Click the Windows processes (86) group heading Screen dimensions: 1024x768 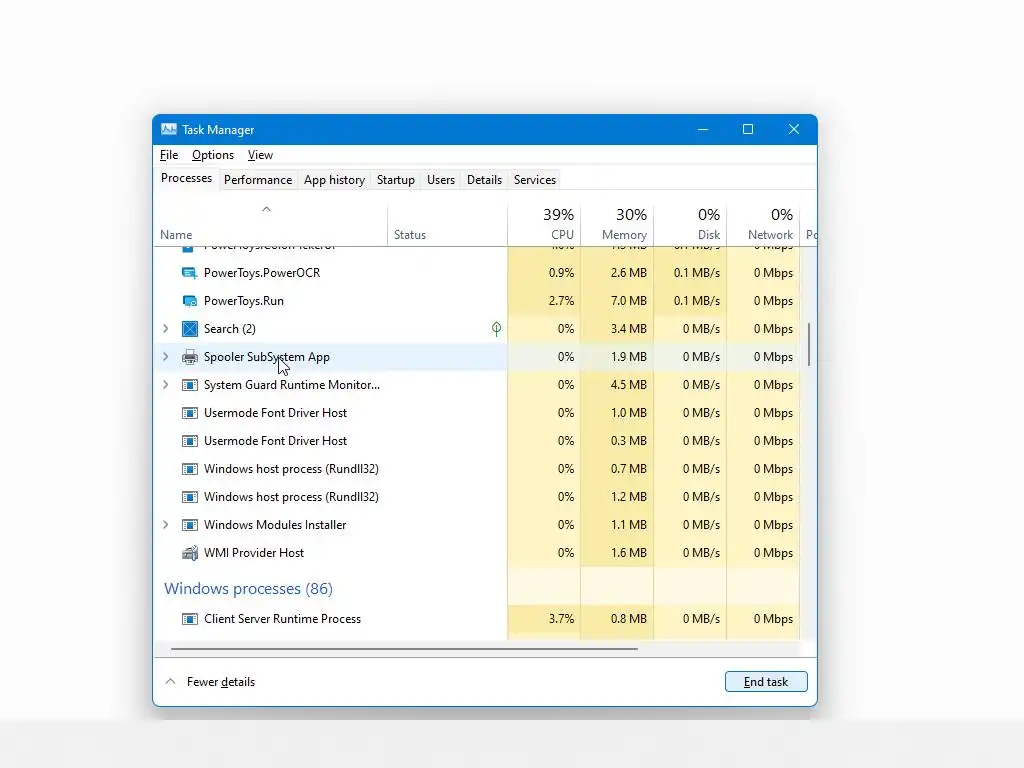click(248, 588)
